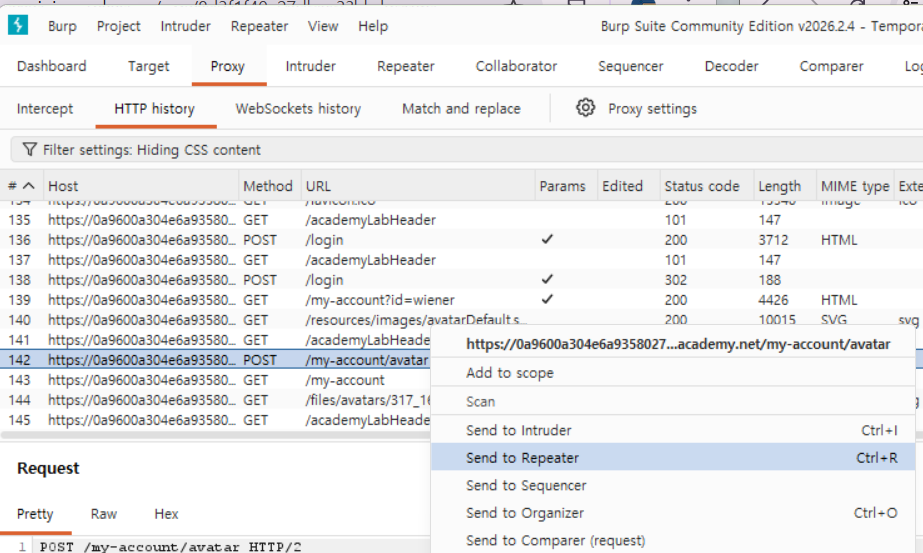Select history row 136 POST /login

[x=462, y=240]
